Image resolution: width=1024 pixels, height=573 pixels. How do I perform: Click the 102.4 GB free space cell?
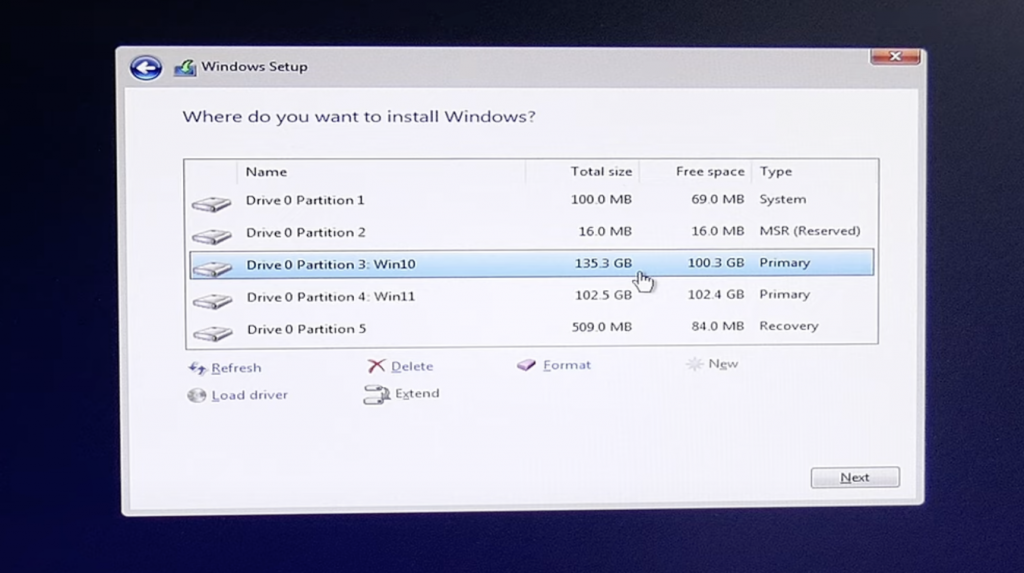click(x=716, y=294)
